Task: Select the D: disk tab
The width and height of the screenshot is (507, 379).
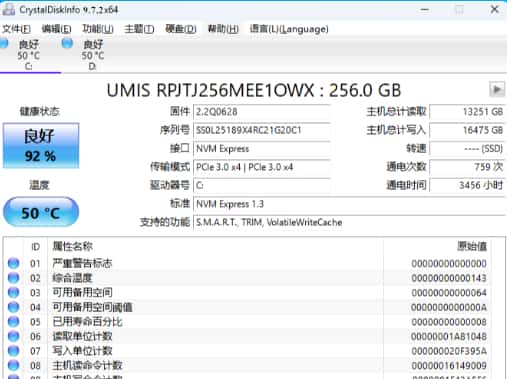Action: pyautogui.click(x=93, y=55)
